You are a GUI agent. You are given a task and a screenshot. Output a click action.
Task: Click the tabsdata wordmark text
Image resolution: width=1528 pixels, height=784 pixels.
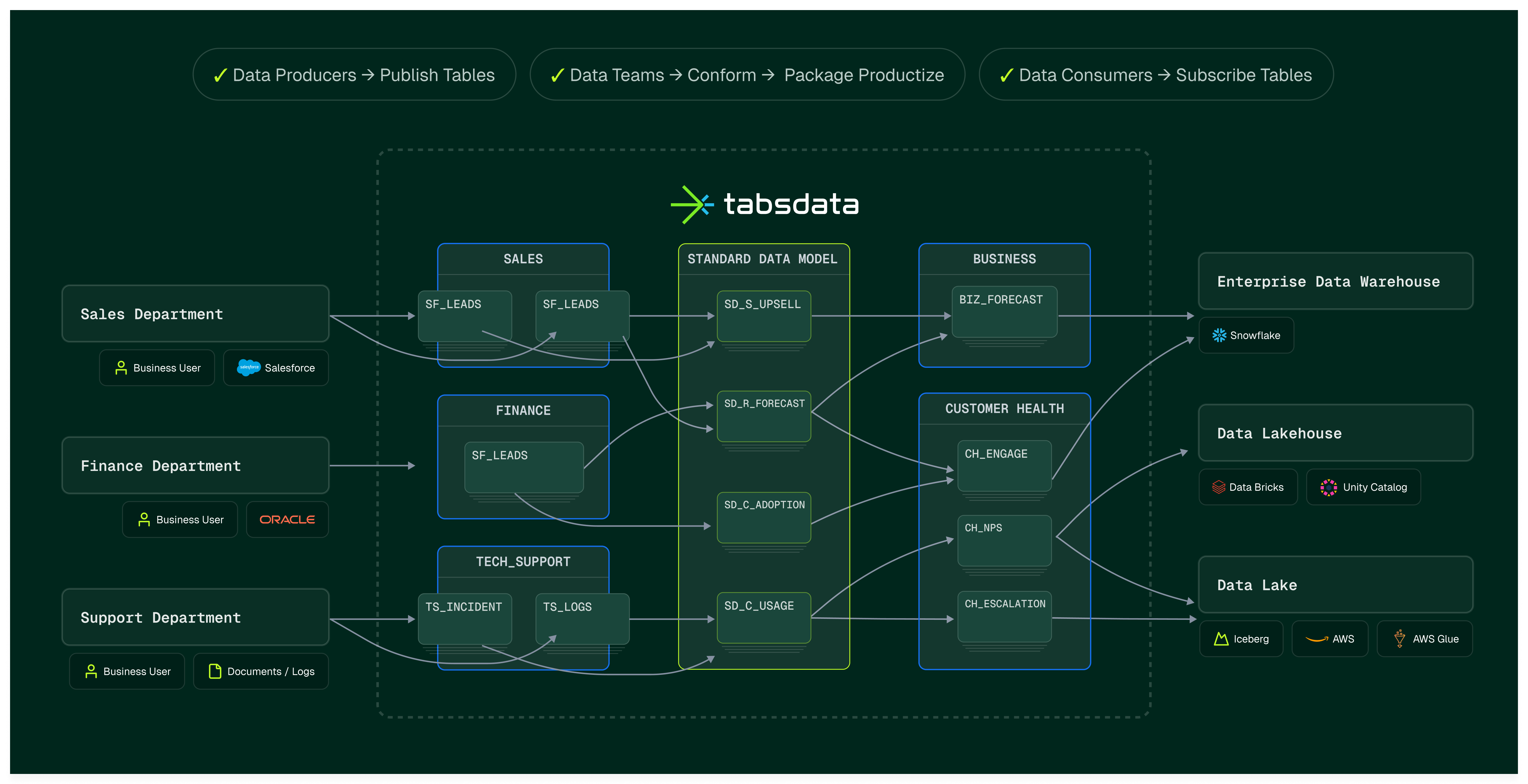(x=791, y=204)
